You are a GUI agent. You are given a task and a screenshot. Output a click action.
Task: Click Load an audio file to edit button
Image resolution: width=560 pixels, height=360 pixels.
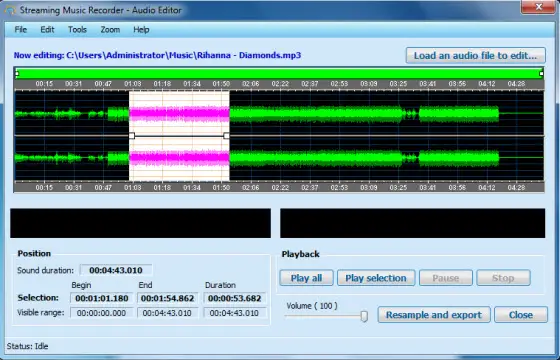(475, 55)
